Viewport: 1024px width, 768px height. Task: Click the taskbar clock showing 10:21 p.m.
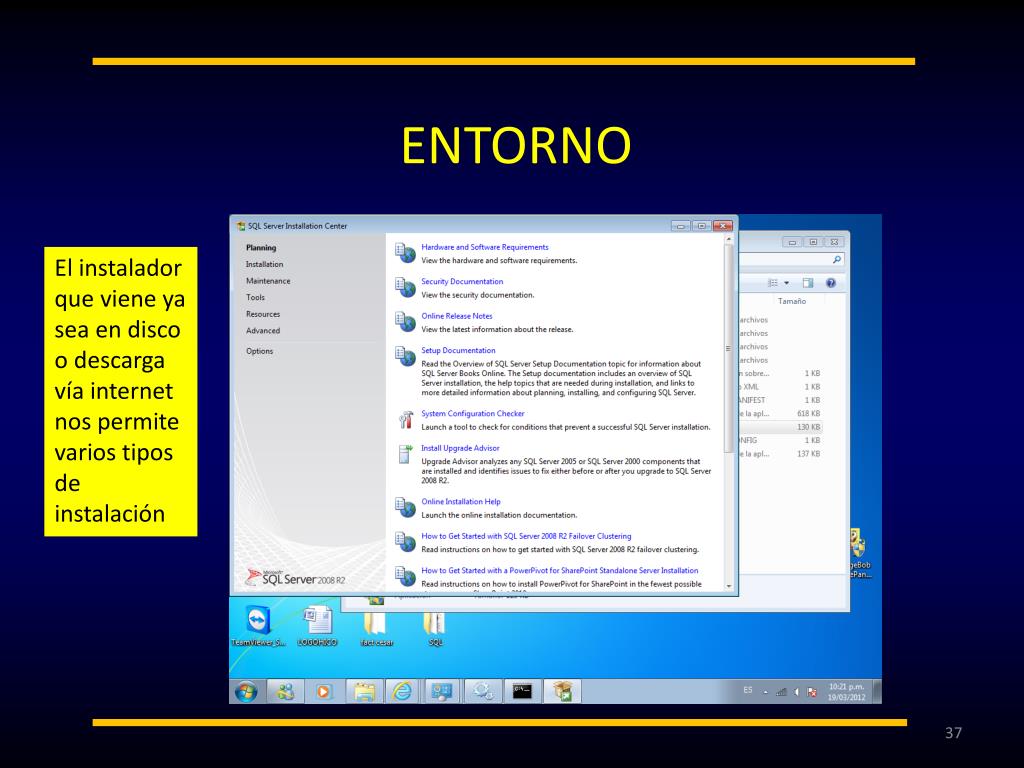click(846, 692)
